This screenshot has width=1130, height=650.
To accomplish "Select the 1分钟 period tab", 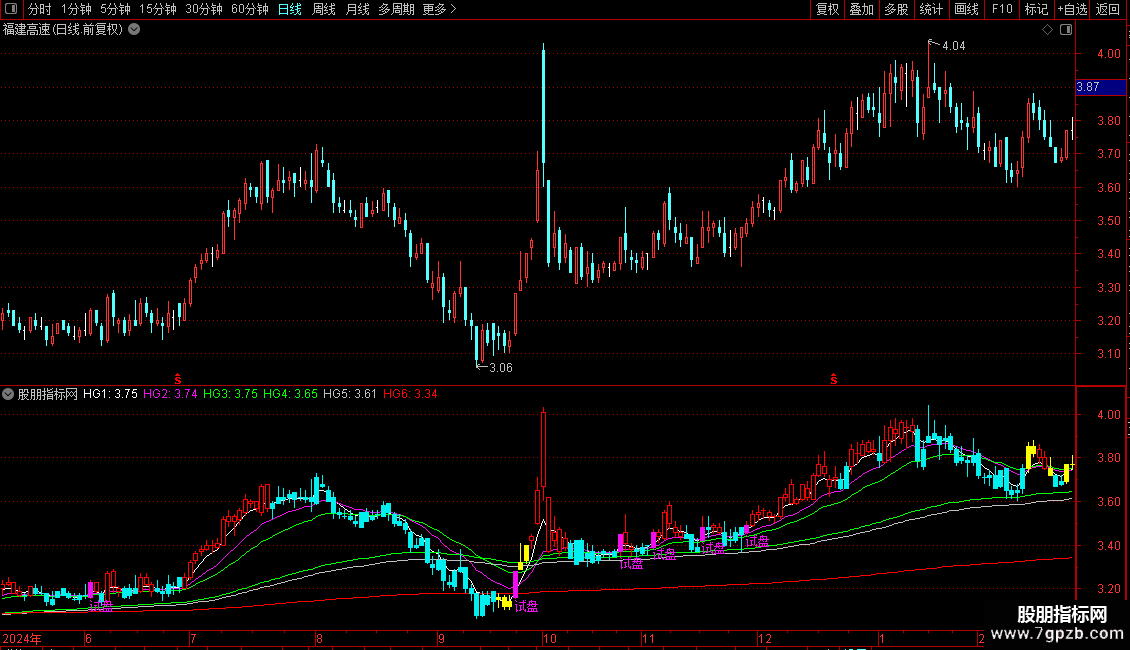I will point(76,9).
